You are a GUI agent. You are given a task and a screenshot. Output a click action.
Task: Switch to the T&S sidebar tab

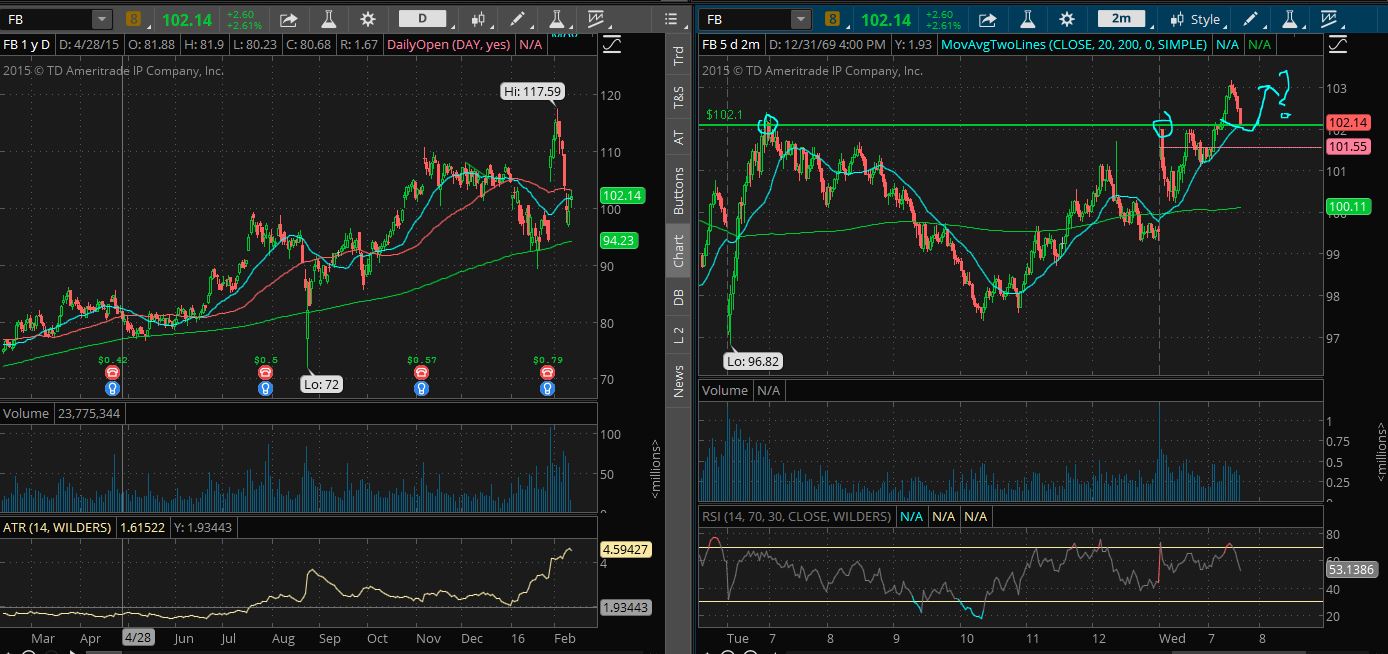click(678, 97)
